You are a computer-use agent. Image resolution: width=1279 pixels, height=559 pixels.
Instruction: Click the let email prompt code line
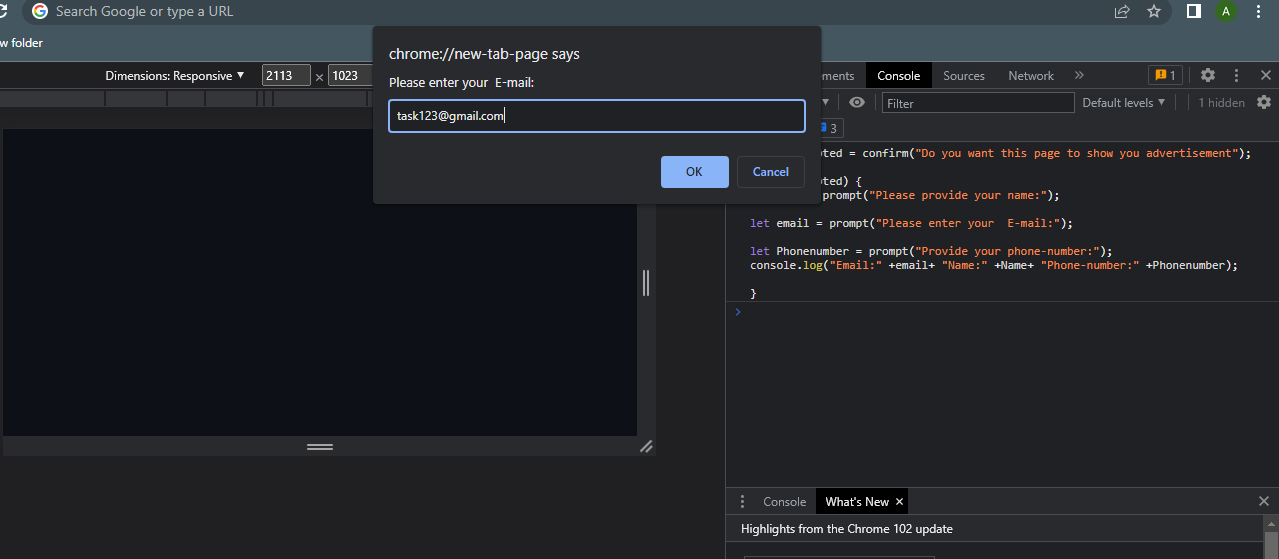[911, 224]
